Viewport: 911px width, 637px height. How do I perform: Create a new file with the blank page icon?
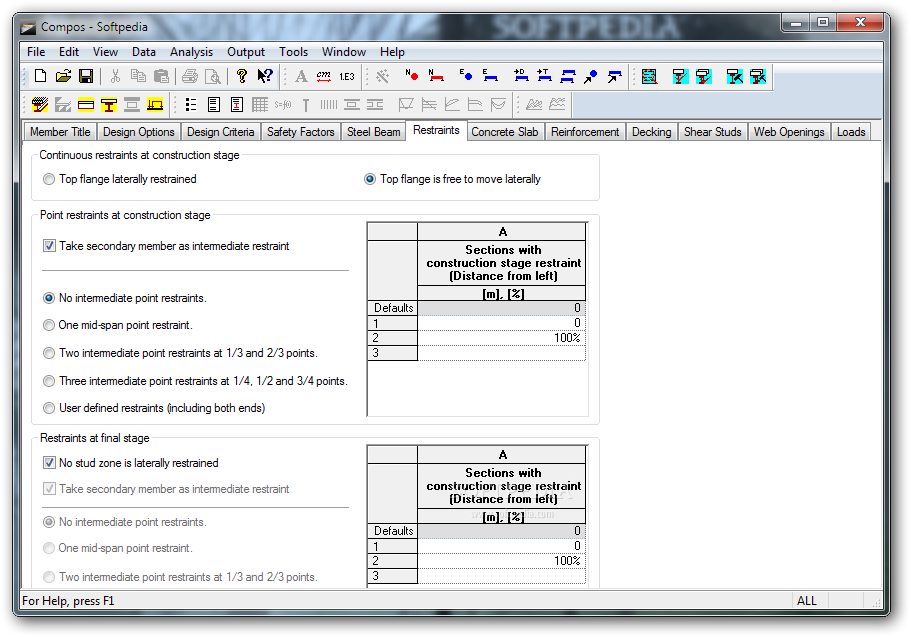[x=41, y=76]
